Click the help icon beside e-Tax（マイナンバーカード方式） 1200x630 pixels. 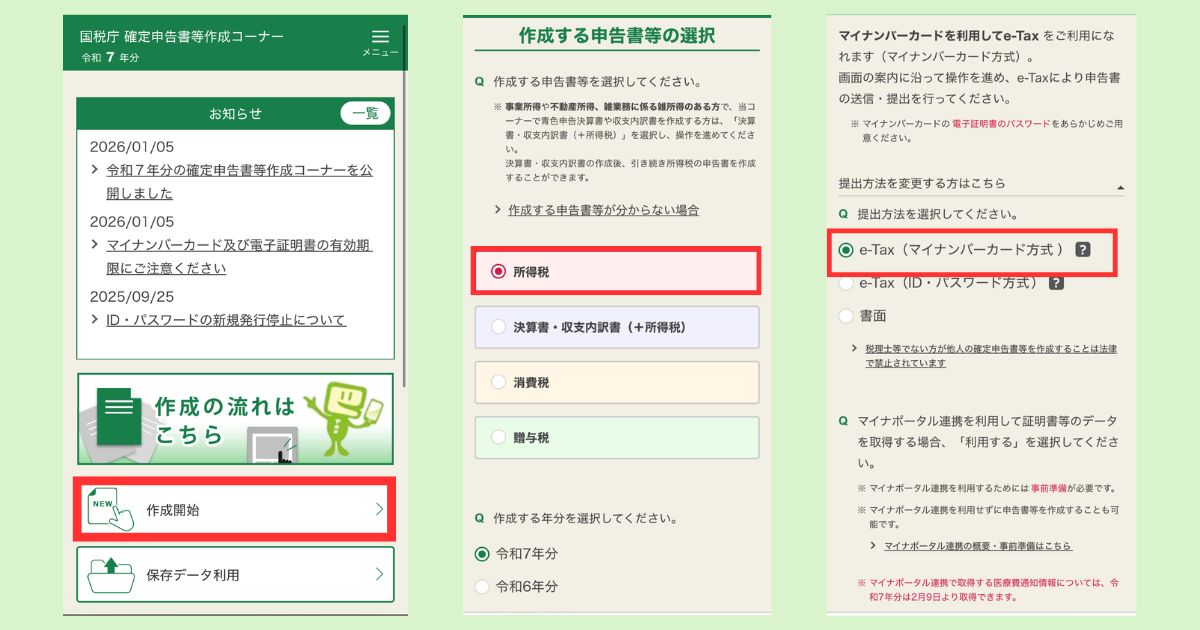point(1083,250)
